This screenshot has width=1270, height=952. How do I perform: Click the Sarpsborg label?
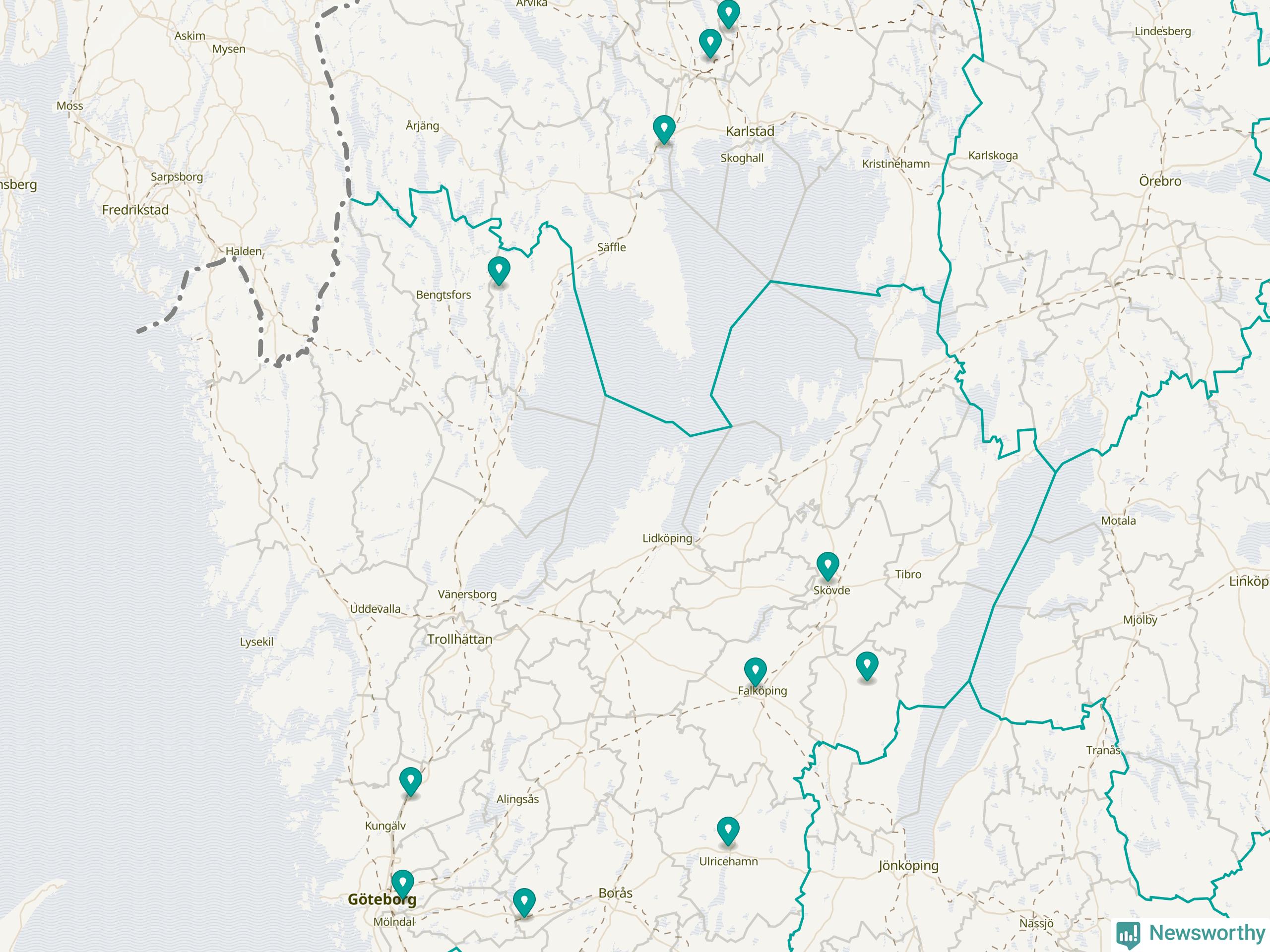(x=177, y=177)
